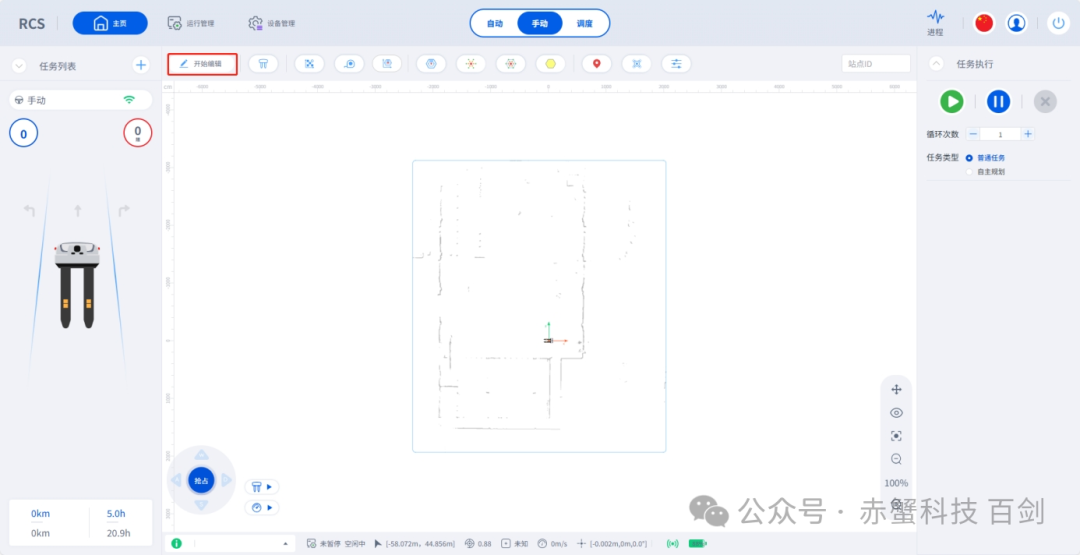Click the multicolor radial hexagon icon
Image resolution: width=1080 pixels, height=555 pixels.
(510, 63)
